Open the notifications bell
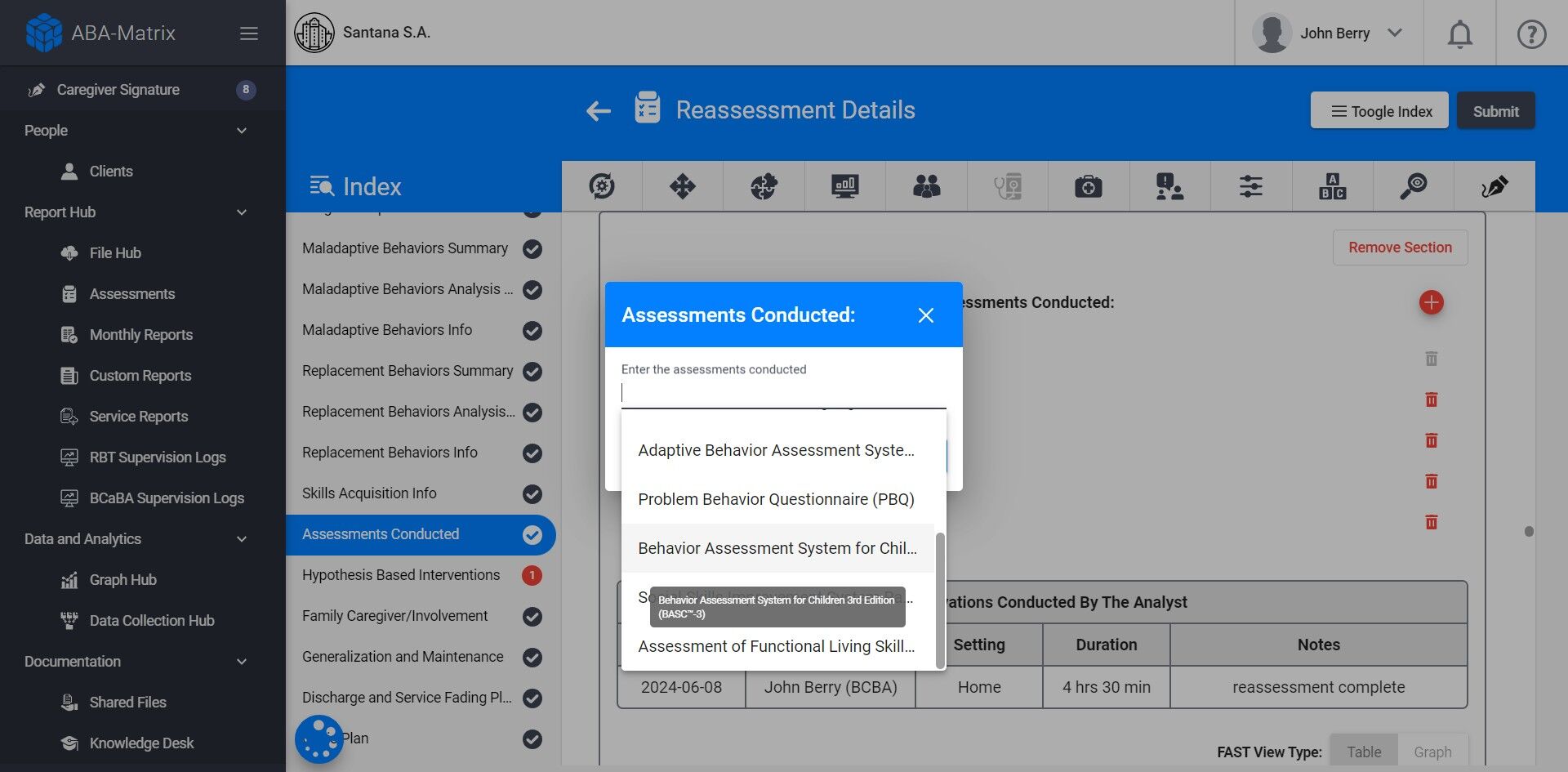1568x772 pixels. pyautogui.click(x=1460, y=33)
